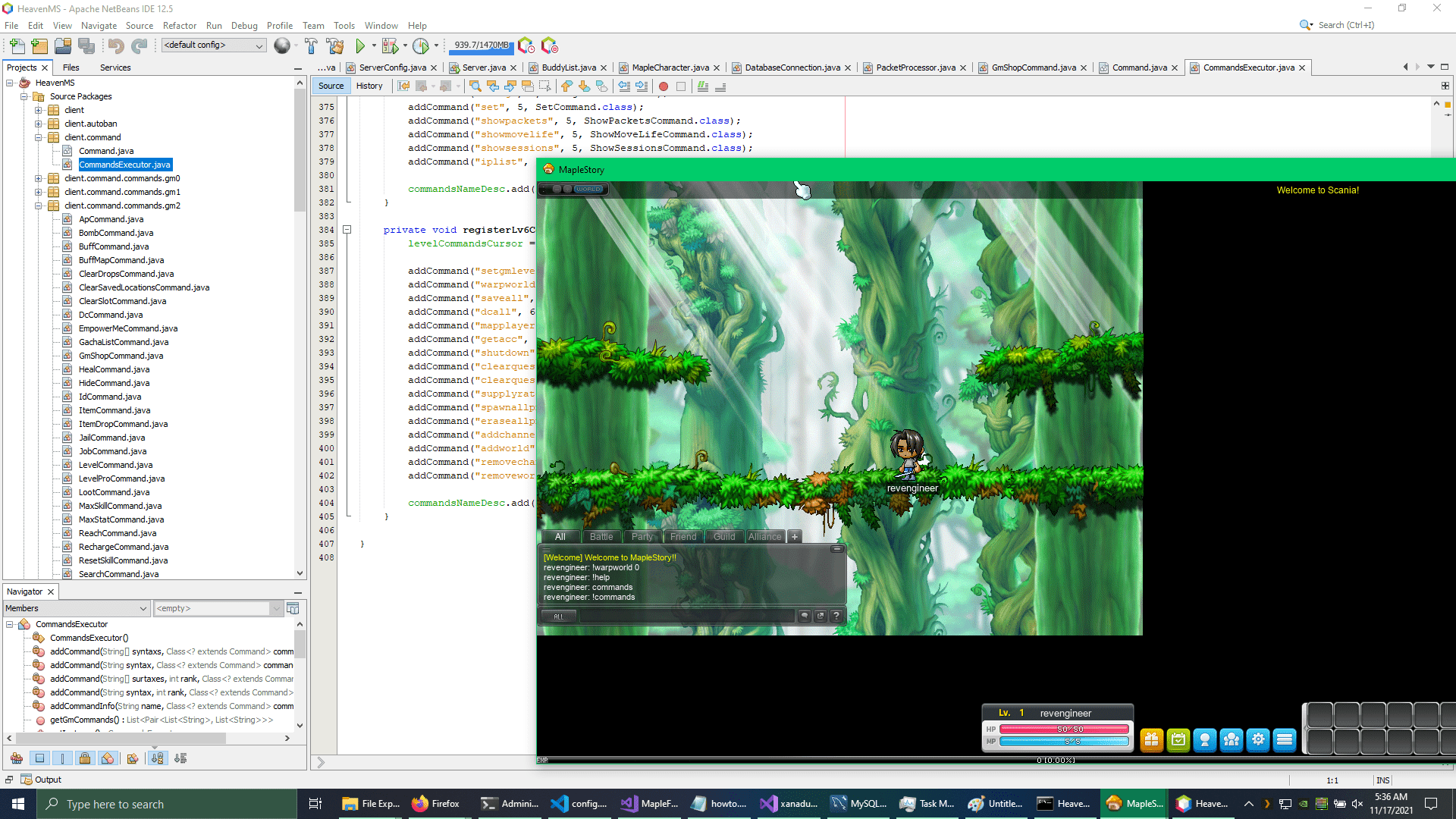Open the Refactor menu
The height and width of the screenshot is (819, 1456).
180,25
